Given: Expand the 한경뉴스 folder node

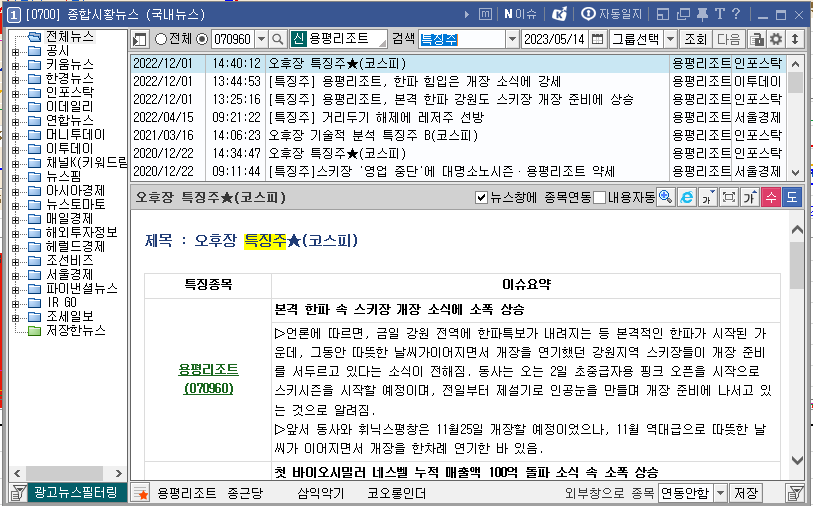Looking at the screenshot, I should point(15,80).
